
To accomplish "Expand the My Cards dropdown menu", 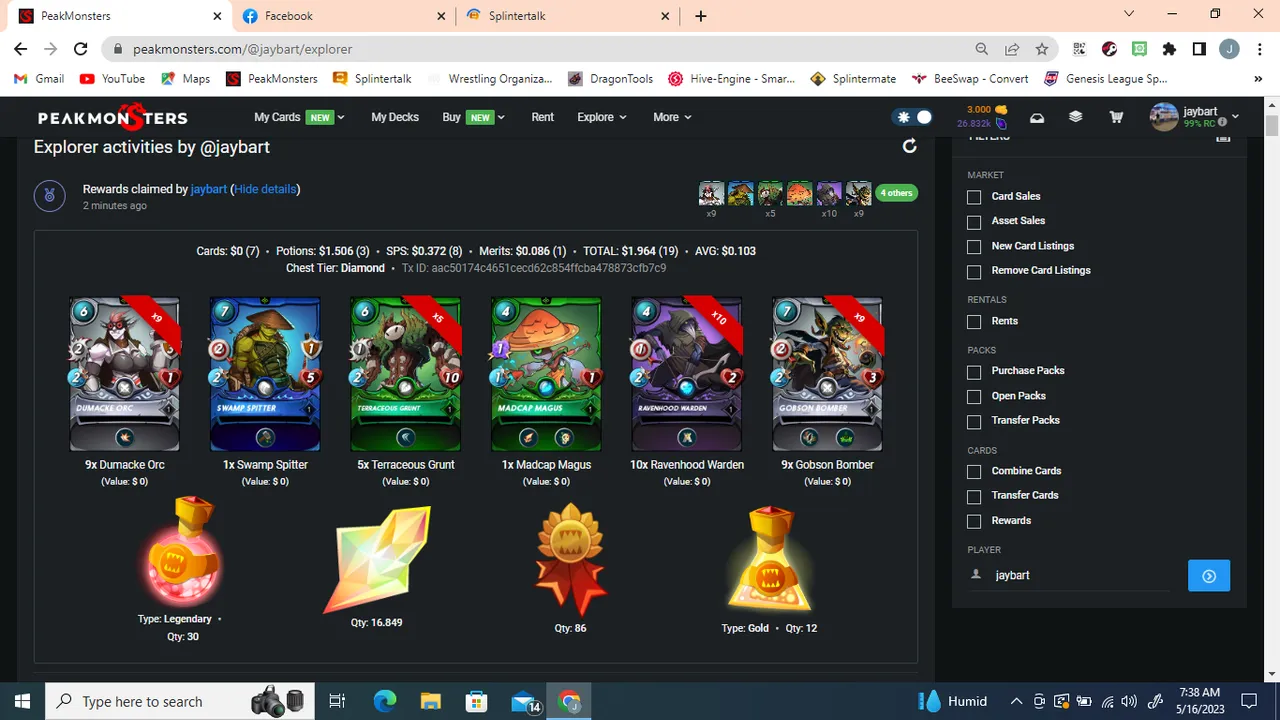I will pos(299,117).
